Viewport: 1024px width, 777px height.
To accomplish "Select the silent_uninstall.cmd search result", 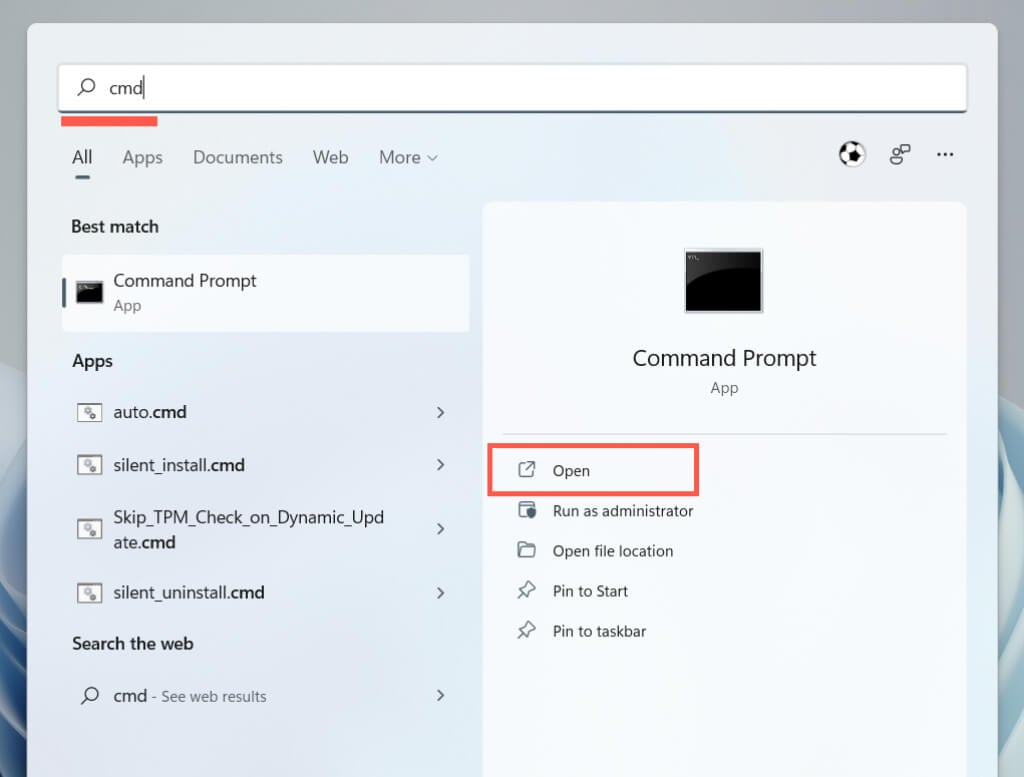I will [188, 593].
